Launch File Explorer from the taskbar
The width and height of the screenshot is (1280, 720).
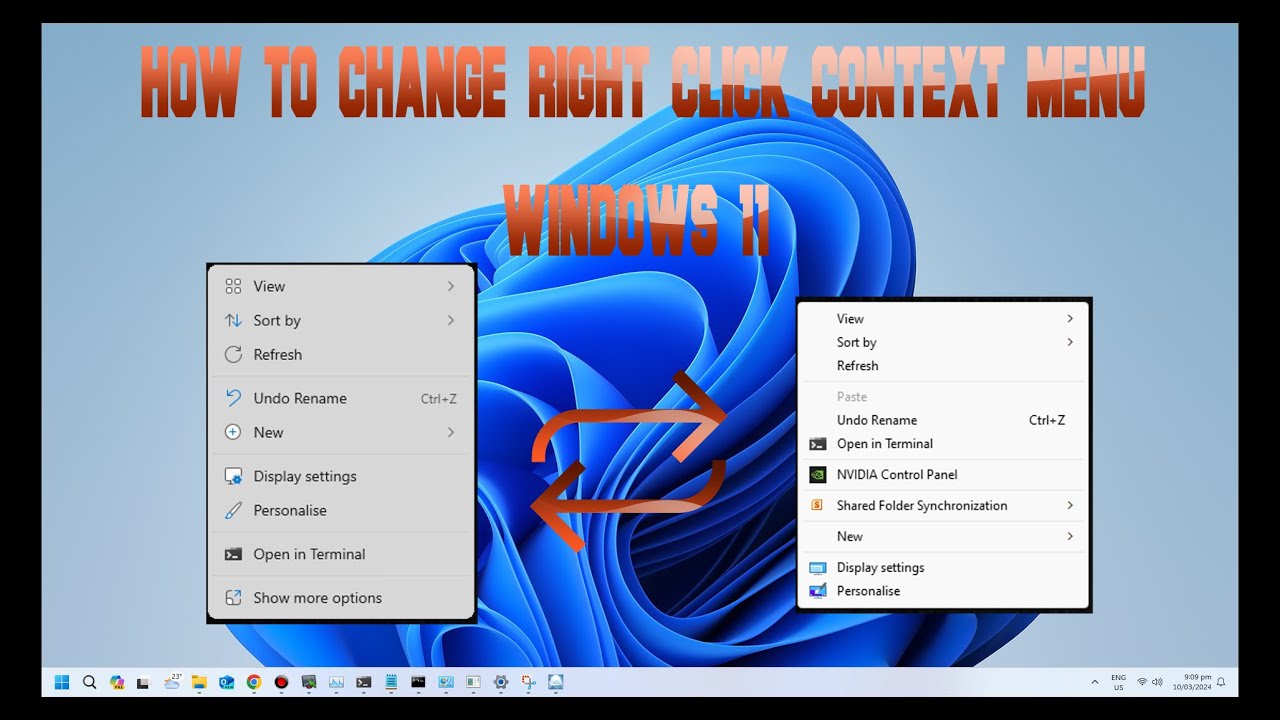pos(199,682)
